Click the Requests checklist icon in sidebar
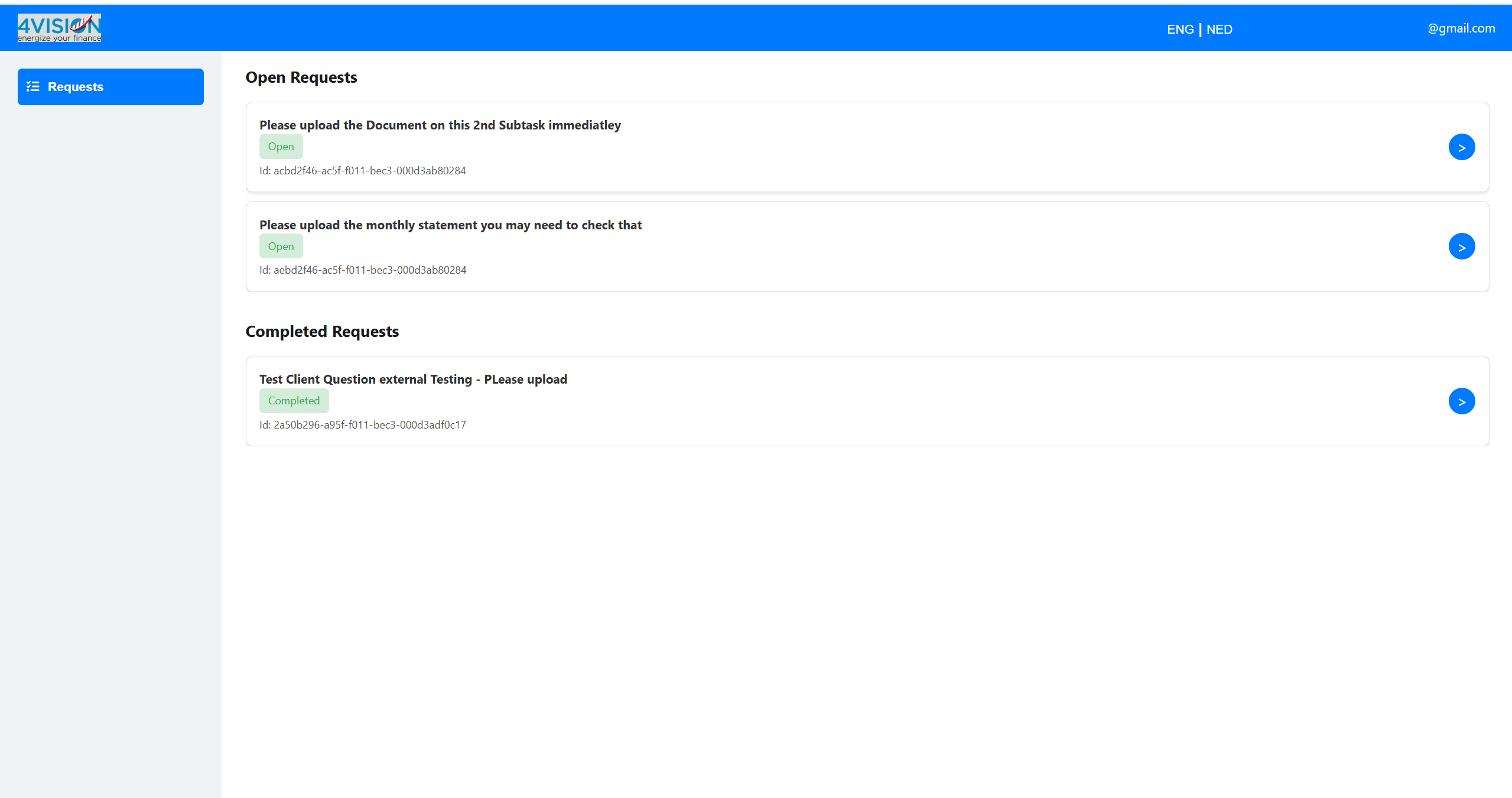Viewport: 1512px width, 798px height. (x=33, y=87)
